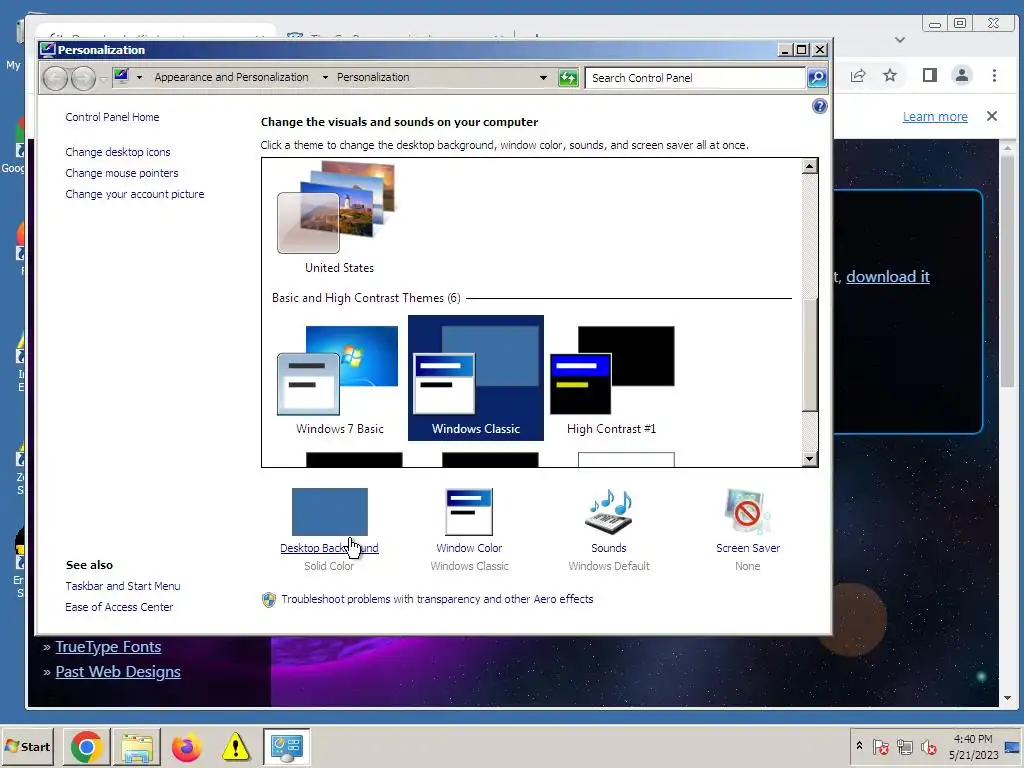Launch Firefox from the taskbar
The width and height of the screenshot is (1024, 768).
pos(186,747)
